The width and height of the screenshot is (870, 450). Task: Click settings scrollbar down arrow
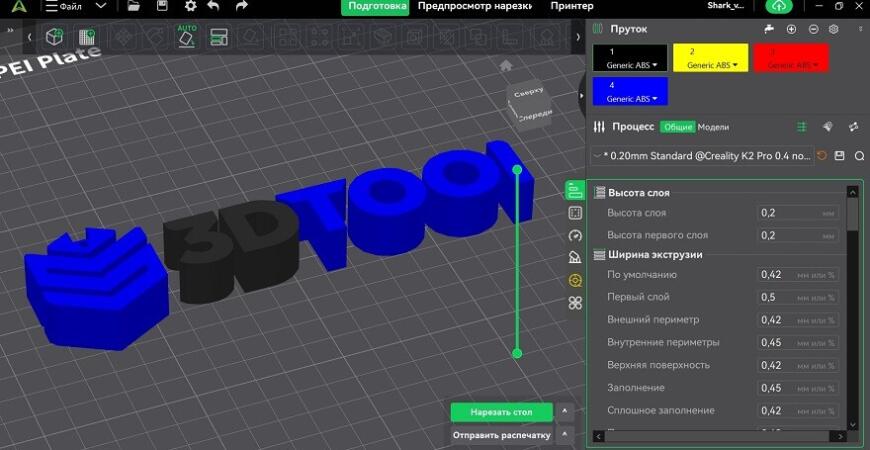(x=853, y=424)
